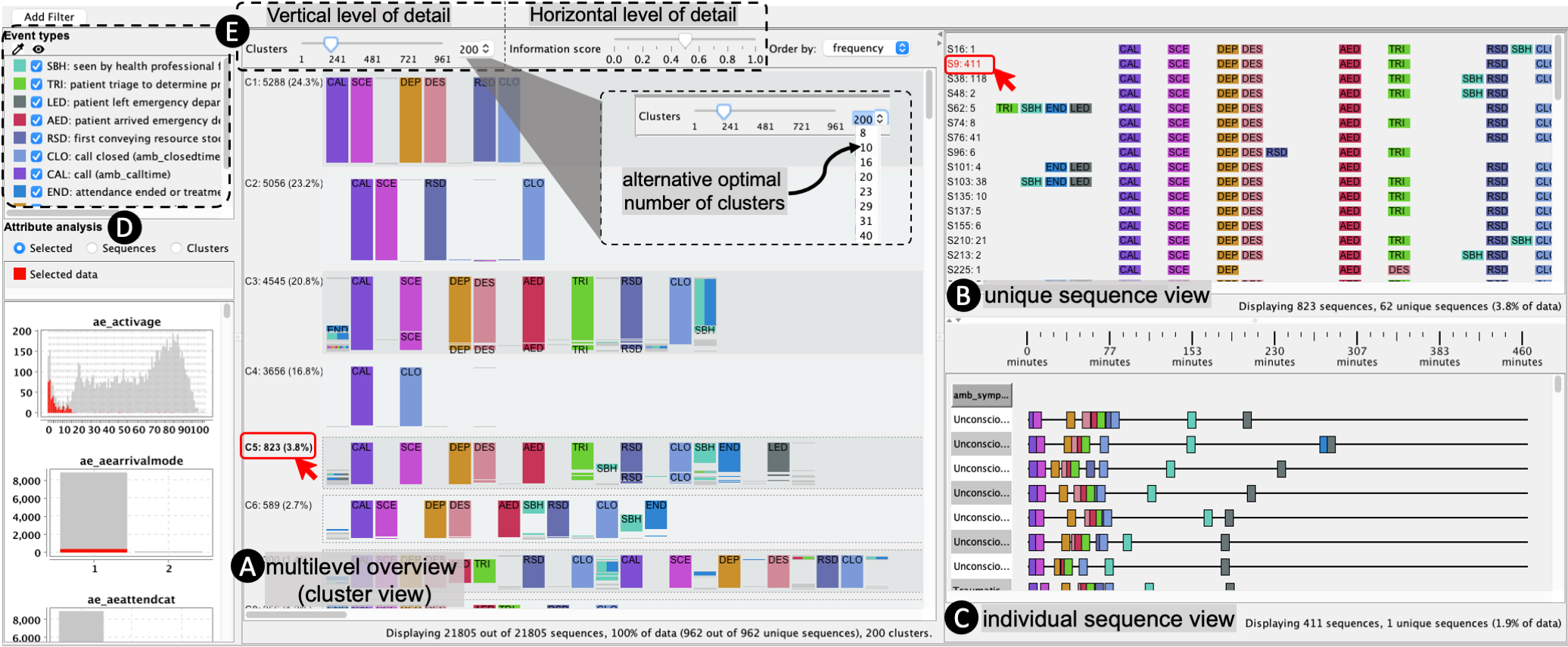Click the red color swatch for AED
Image resolution: width=1568 pixels, height=647 pixels.
coord(20,120)
